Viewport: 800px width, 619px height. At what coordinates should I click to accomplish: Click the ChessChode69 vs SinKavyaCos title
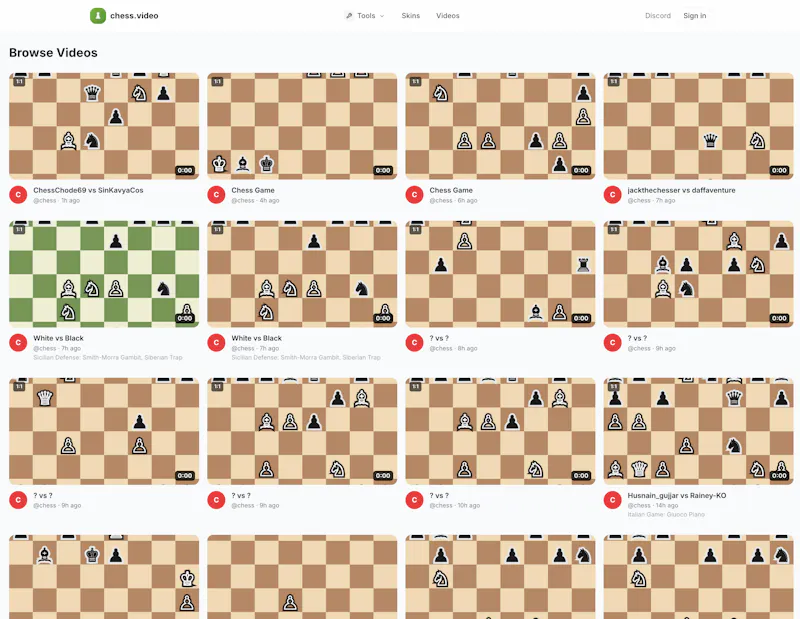(88, 190)
